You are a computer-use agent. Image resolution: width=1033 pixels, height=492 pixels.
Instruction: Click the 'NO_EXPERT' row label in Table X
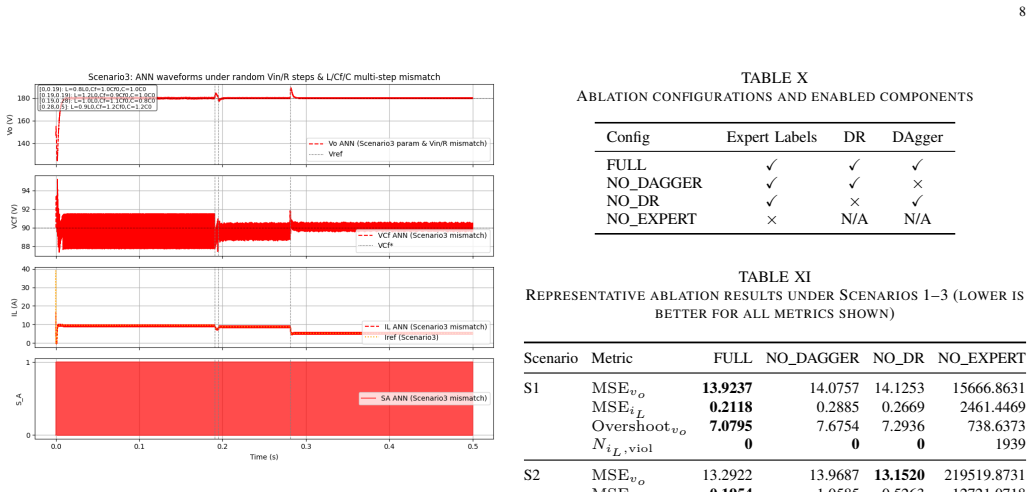651,219
